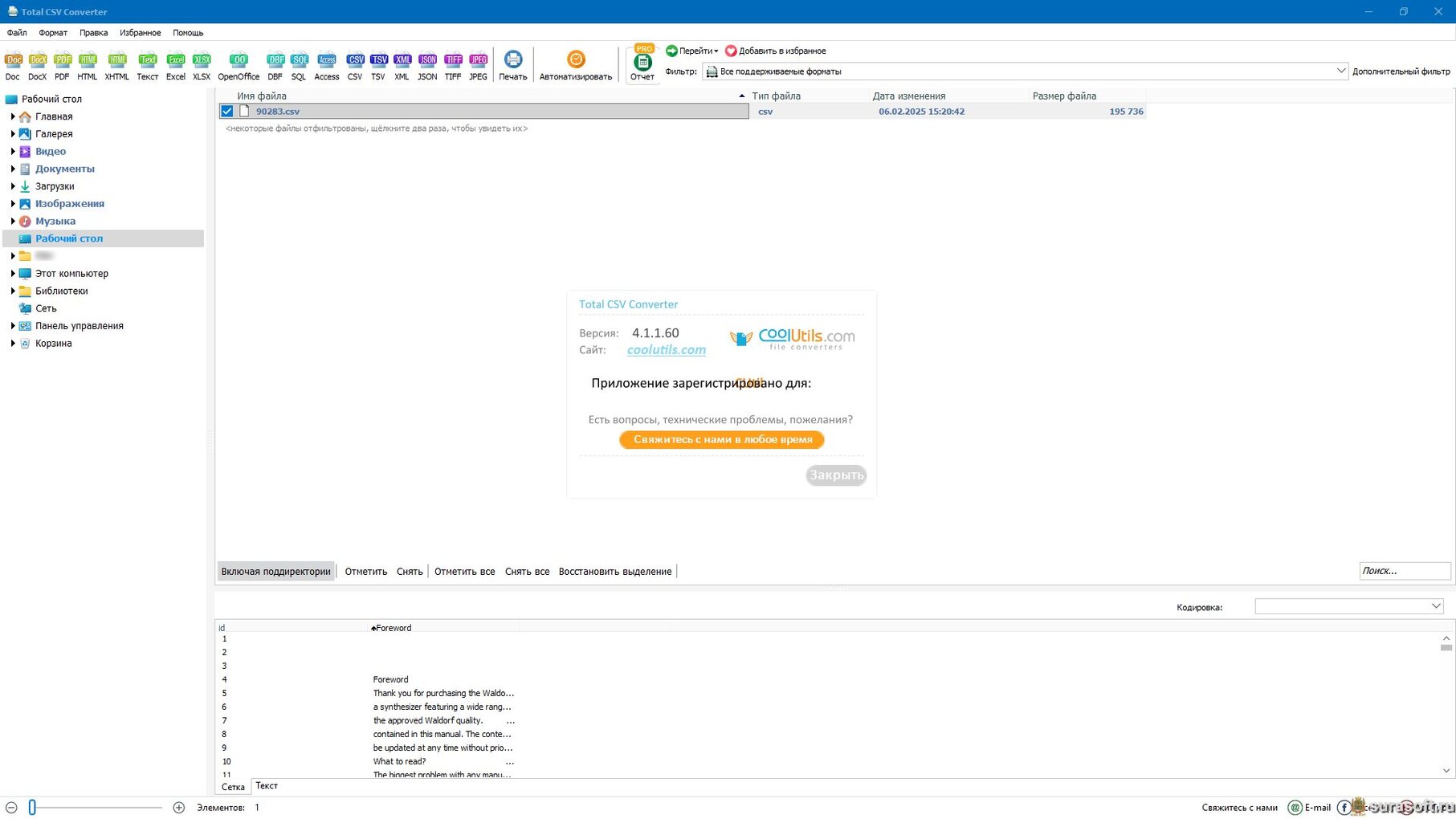Viewport: 1456px width, 819px height.
Task: Open the E-mail contact icon
Action: tap(1309, 808)
